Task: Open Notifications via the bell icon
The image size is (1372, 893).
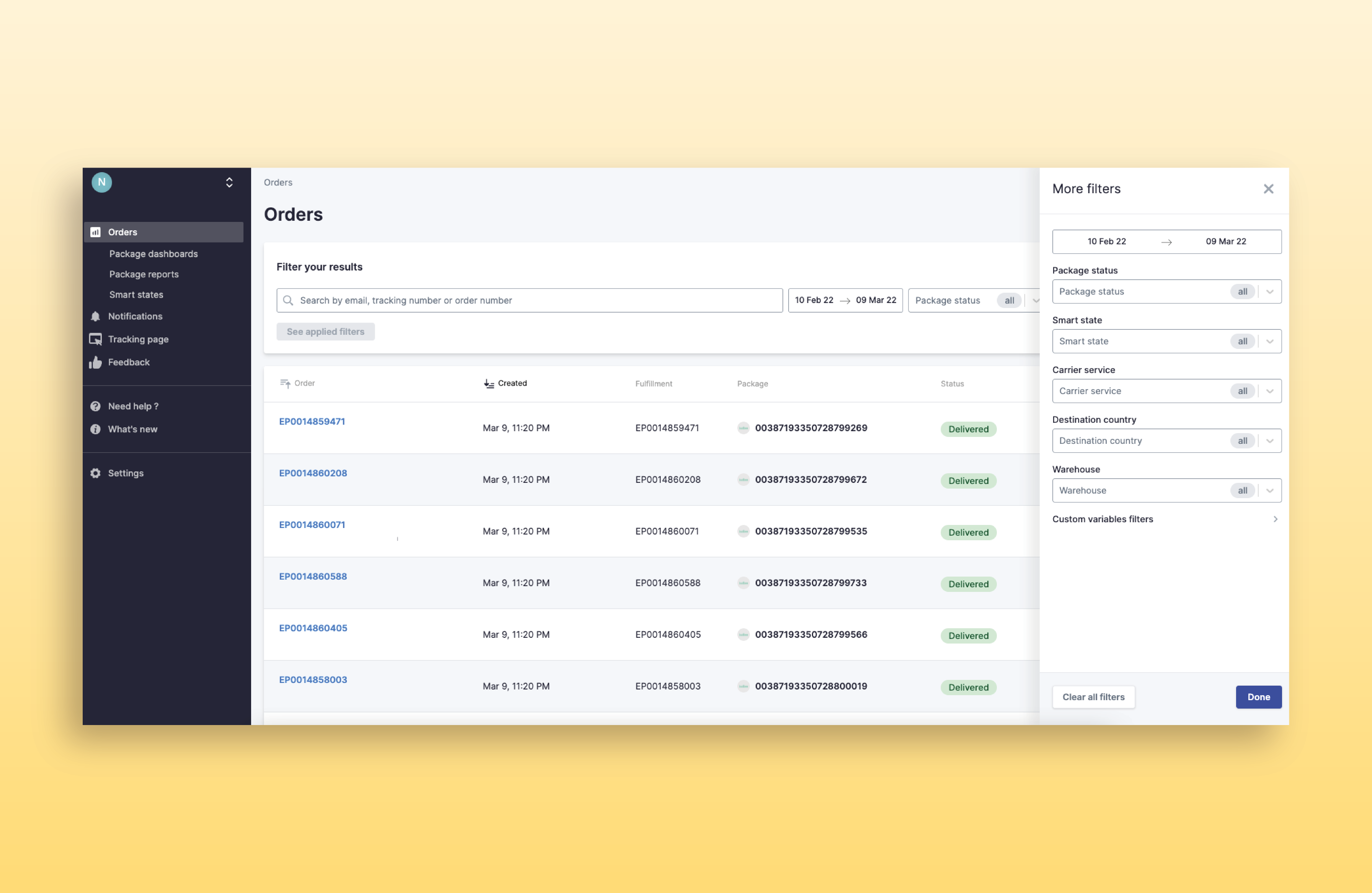Action: click(x=96, y=316)
